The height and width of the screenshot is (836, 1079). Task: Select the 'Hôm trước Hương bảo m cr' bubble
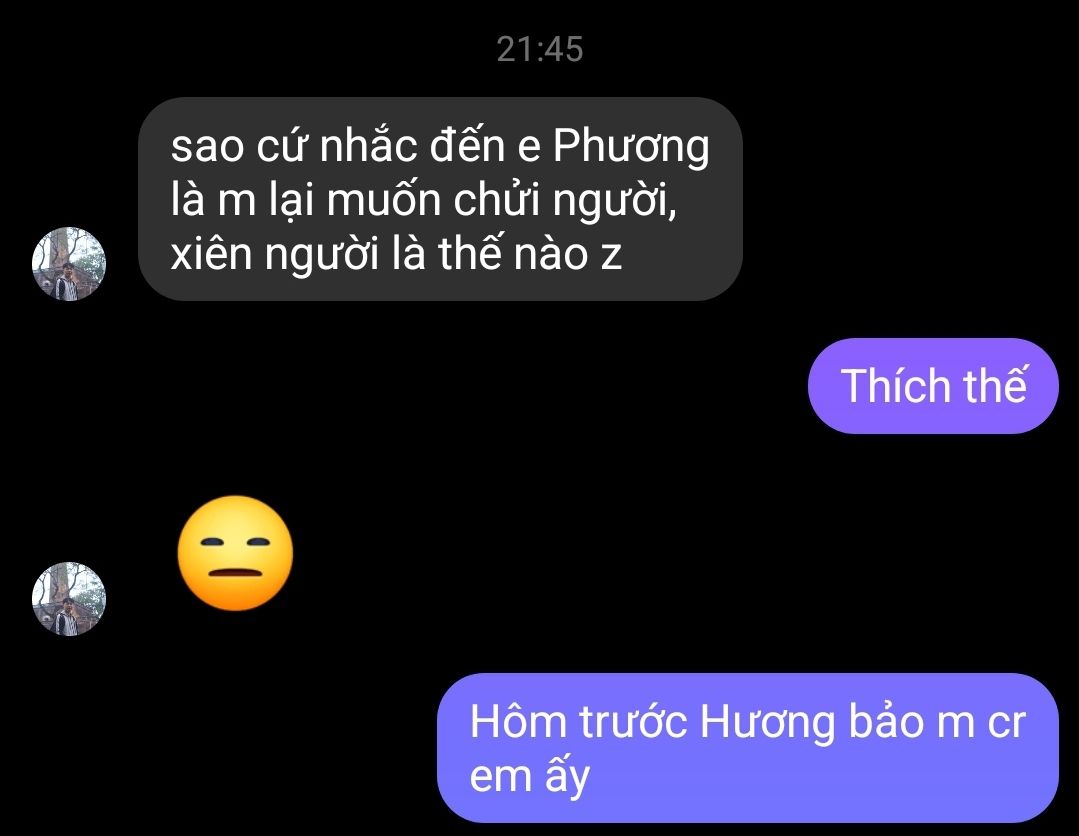748,748
